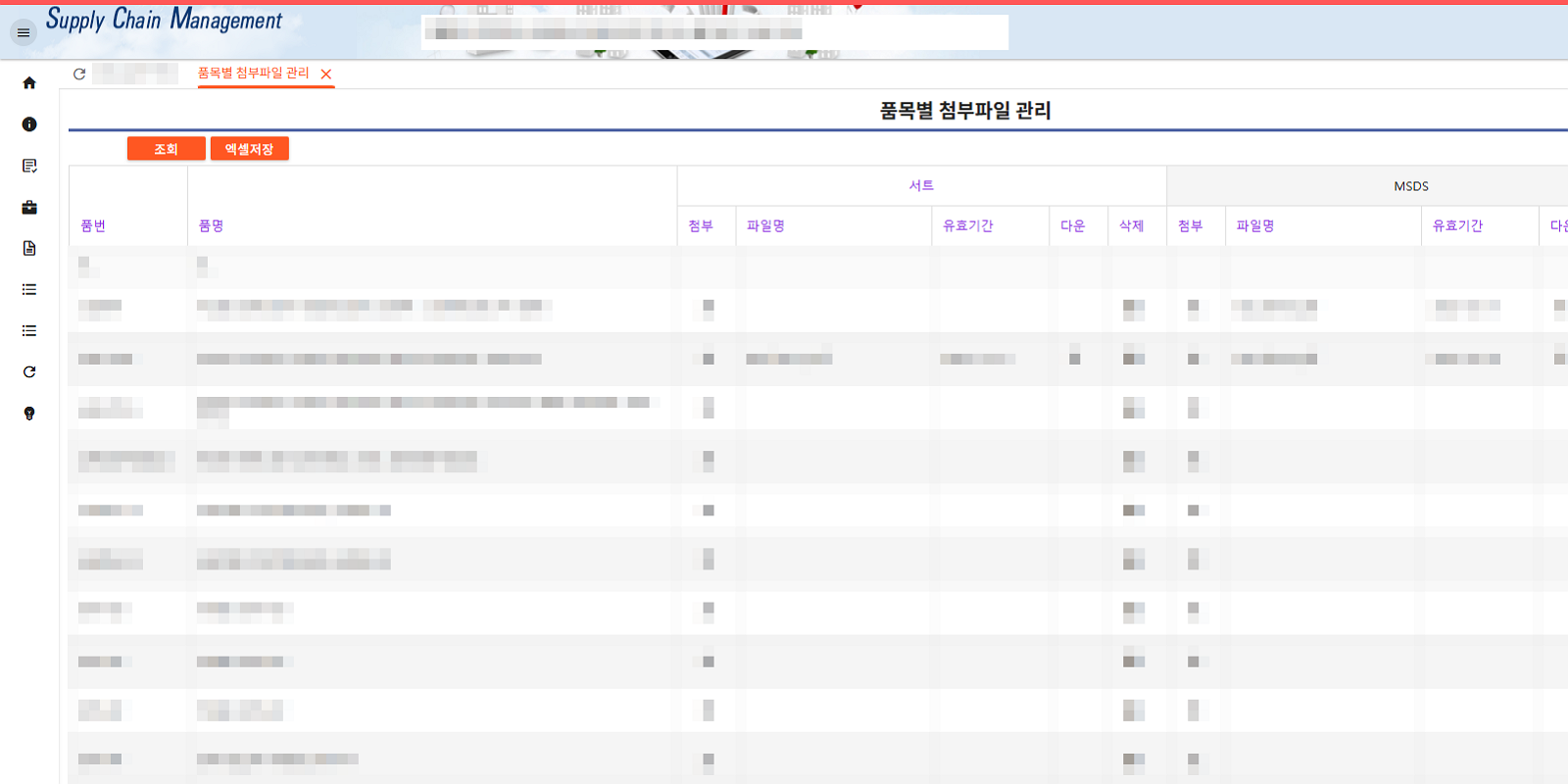Screen dimensions: 1568x784
Task: Click list icon directly below document icon
Action: 29,290
